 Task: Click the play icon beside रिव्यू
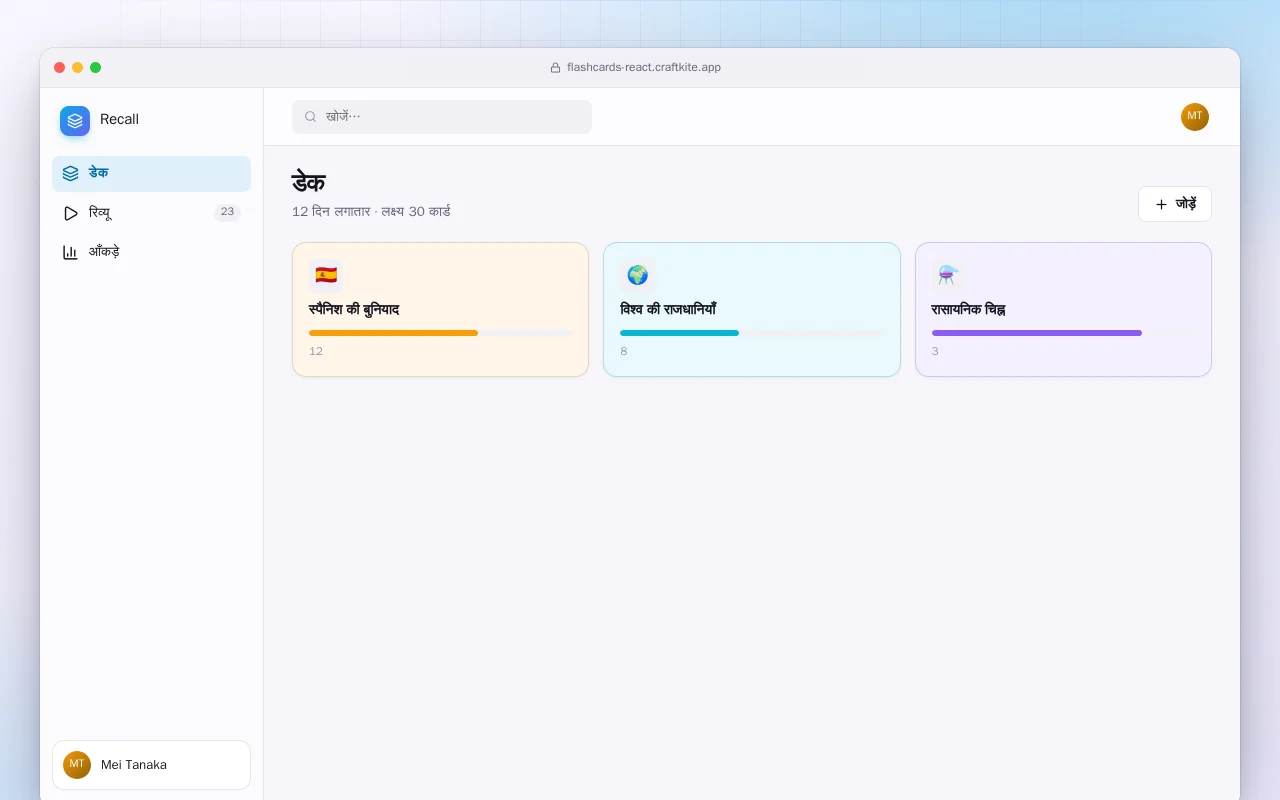point(70,213)
